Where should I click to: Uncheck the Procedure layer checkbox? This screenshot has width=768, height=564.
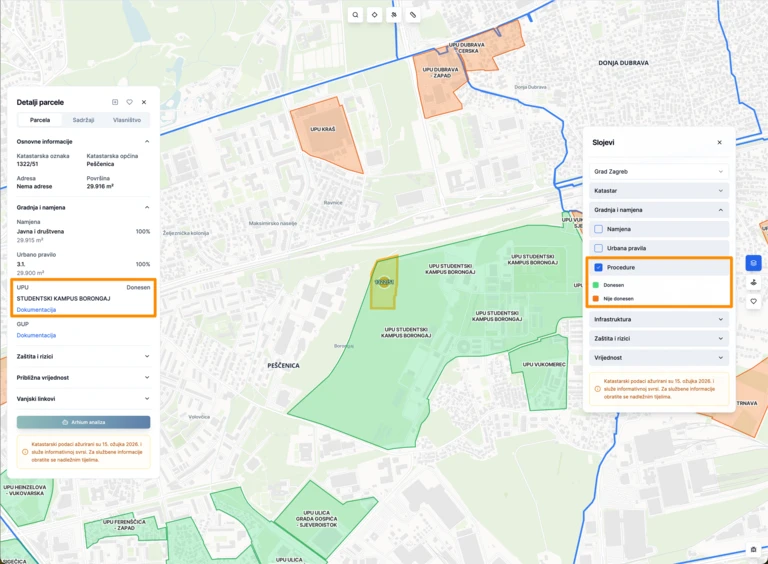(598, 268)
